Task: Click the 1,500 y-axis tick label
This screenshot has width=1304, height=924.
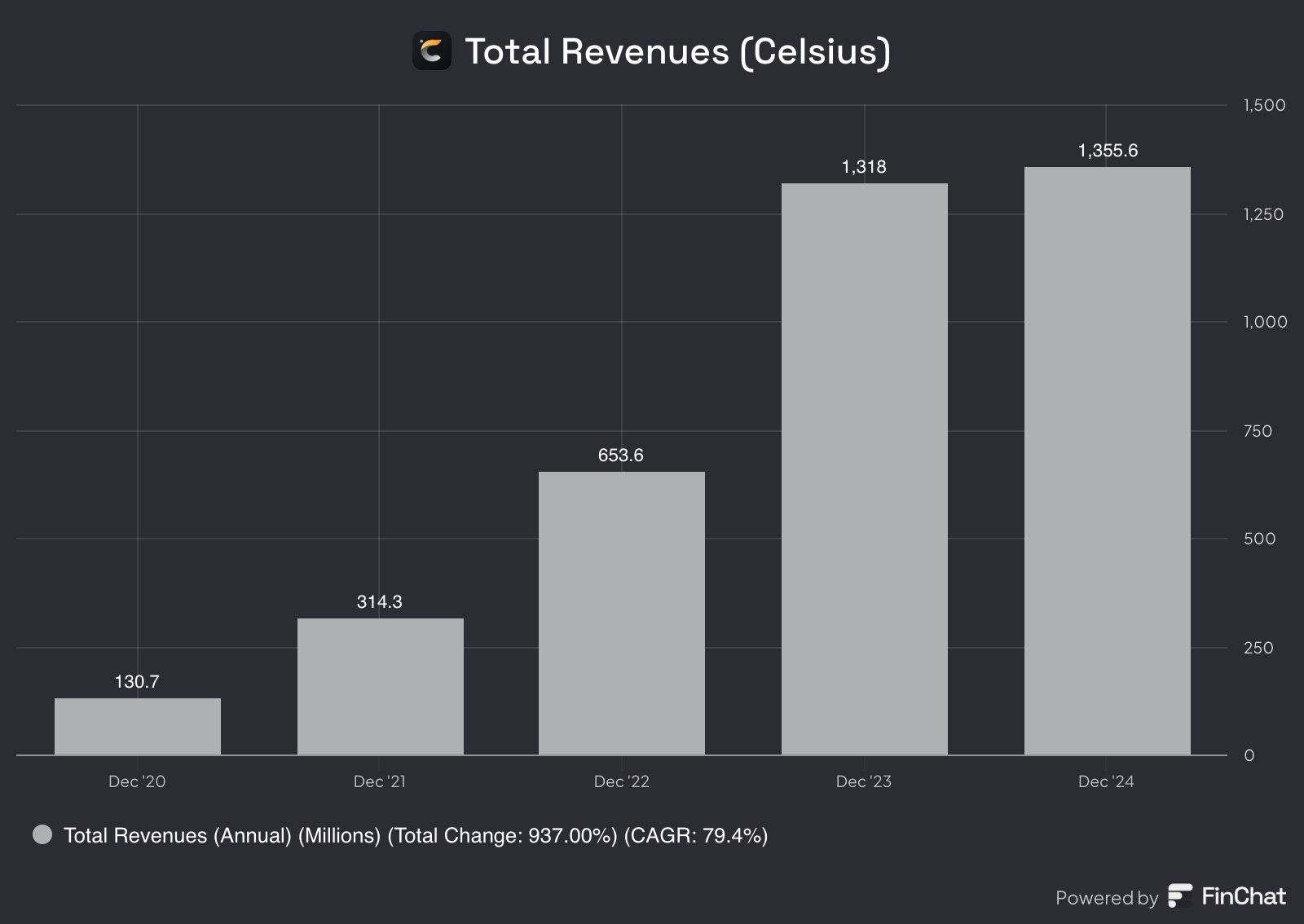Action: coord(1264,105)
